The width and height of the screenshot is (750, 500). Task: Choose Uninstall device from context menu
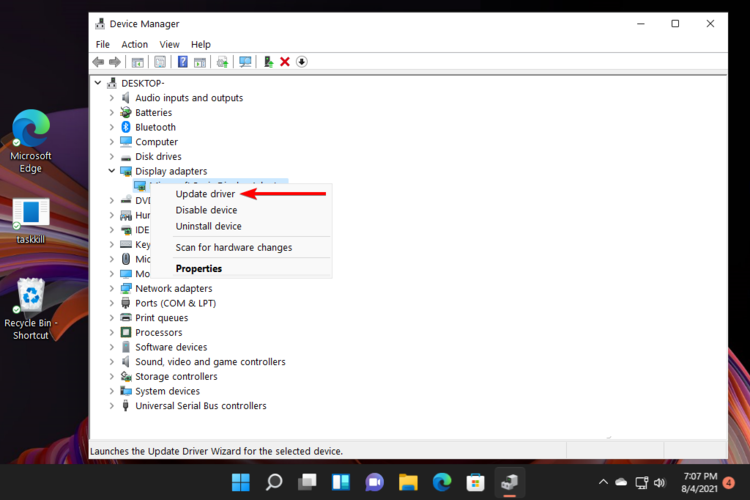(208, 226)
